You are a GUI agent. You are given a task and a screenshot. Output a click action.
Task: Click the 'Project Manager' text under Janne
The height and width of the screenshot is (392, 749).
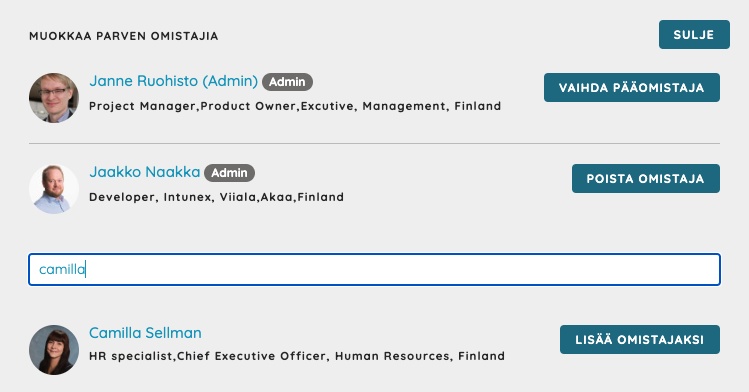tap(143, 106)
